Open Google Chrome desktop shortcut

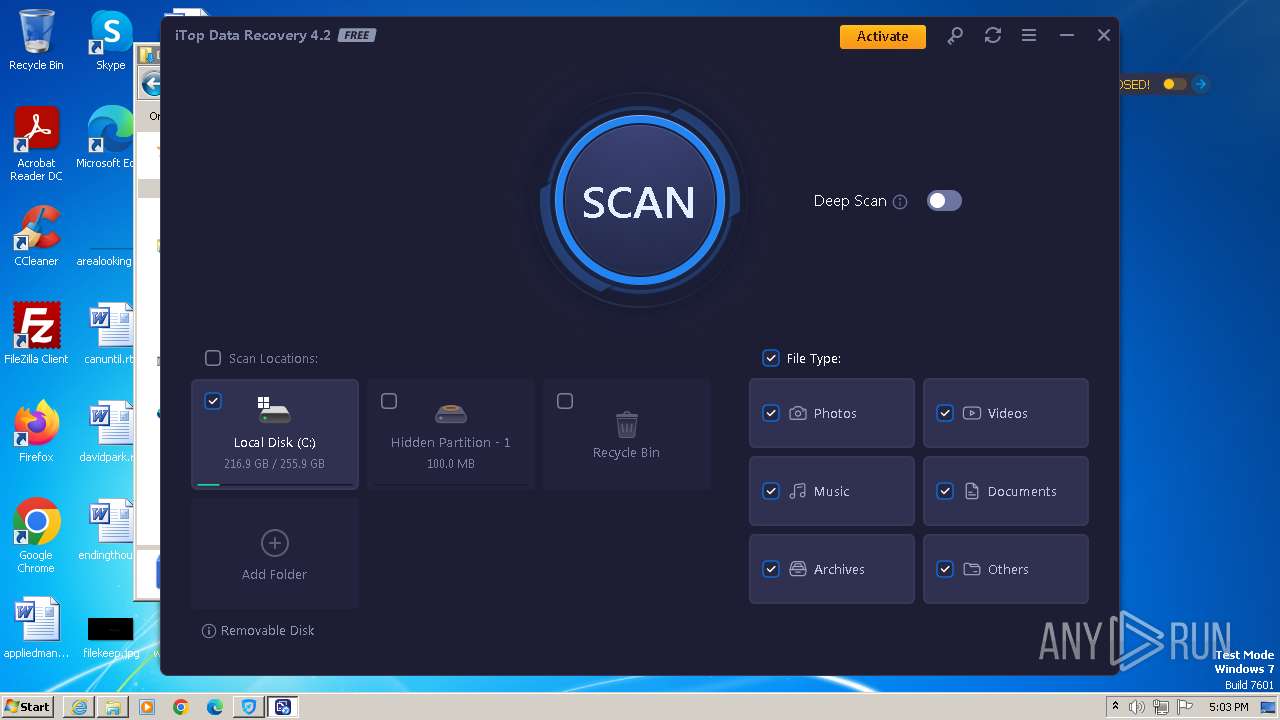[36, 537]
